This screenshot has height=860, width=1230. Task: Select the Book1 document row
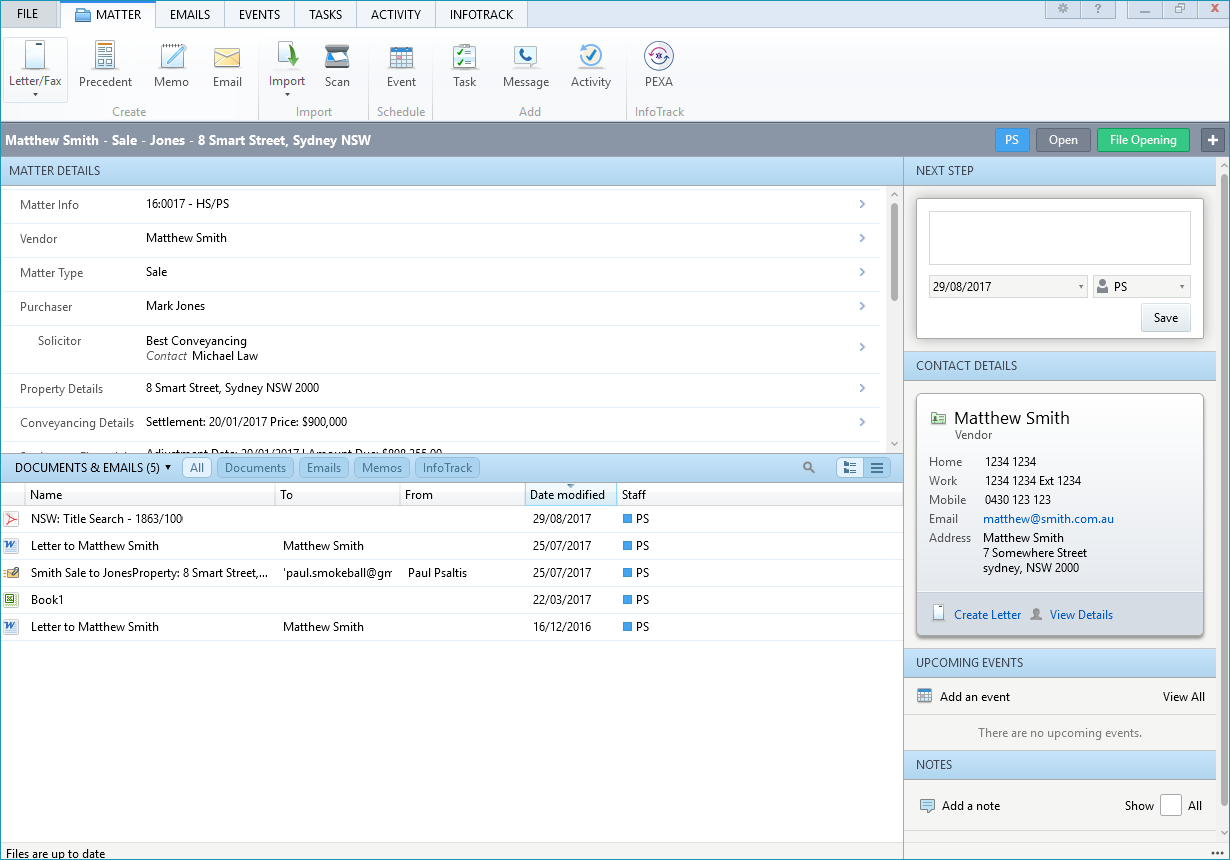tap(450, 600)
